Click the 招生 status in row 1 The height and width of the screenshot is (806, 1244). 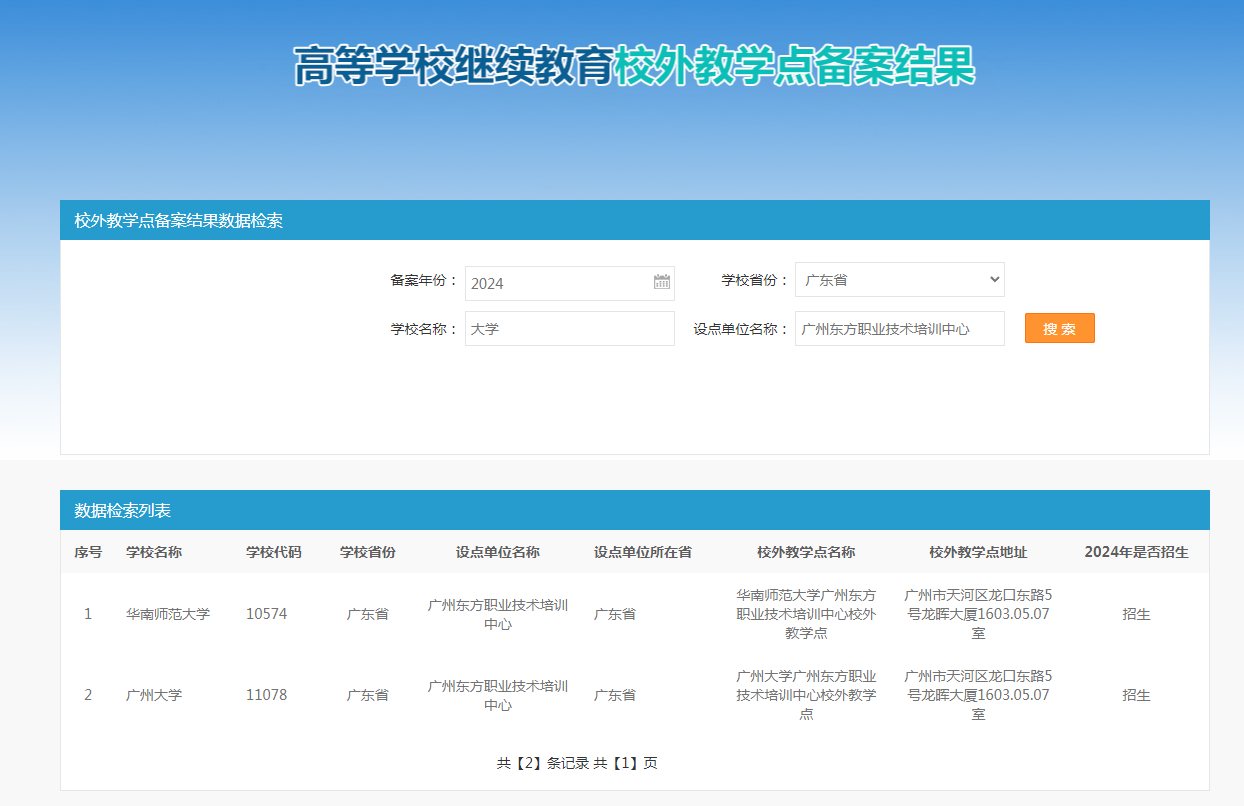click(1136, 614)
